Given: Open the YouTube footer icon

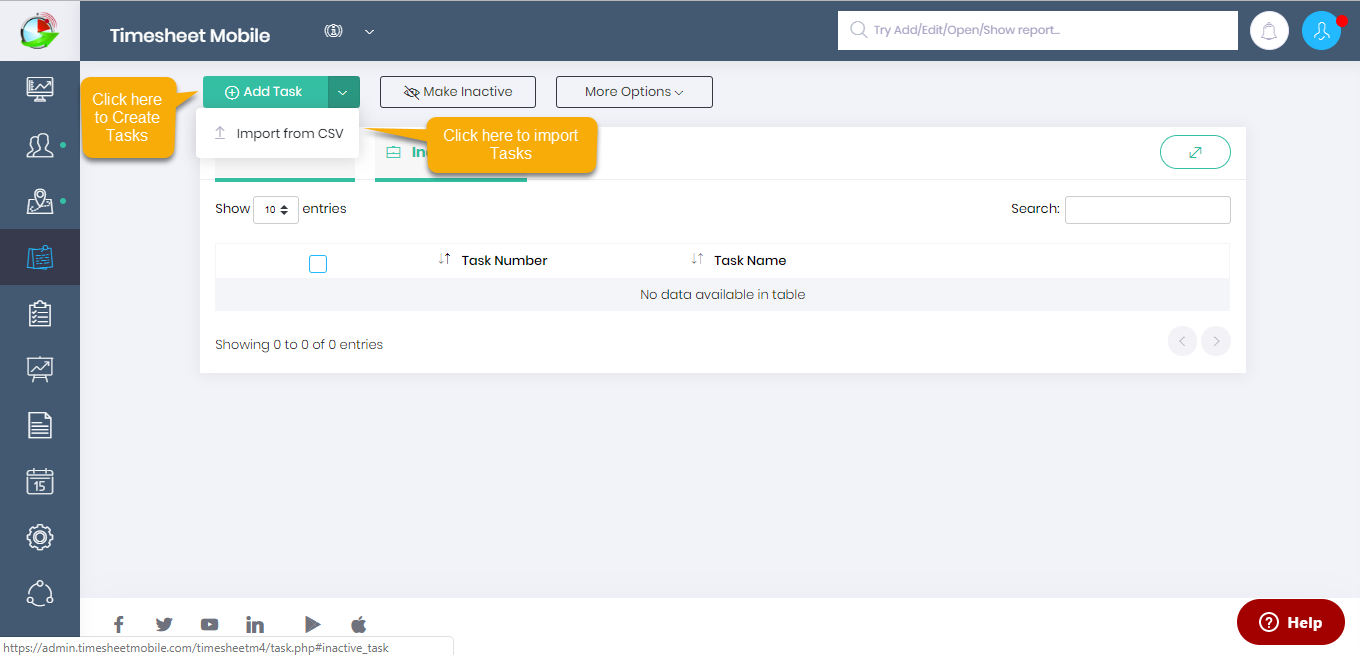Looking at the screenshot, I should coord(209,625).
